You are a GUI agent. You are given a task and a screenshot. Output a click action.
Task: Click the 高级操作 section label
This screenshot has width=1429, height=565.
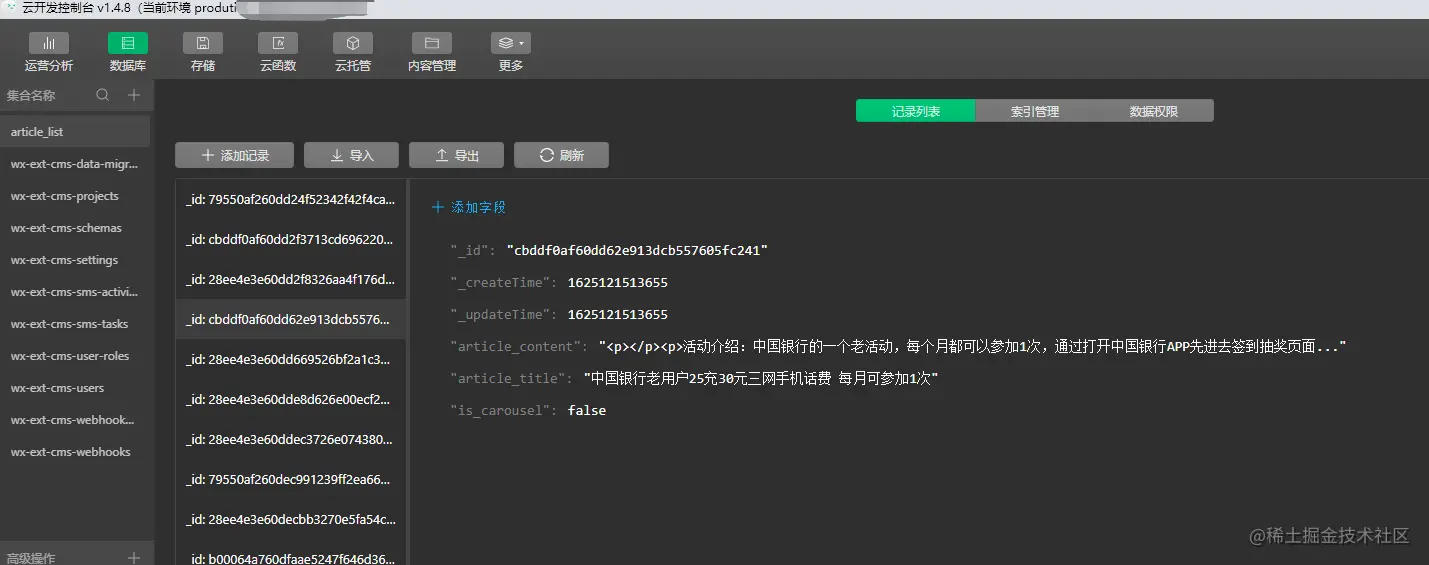click(x=31, y=558)
